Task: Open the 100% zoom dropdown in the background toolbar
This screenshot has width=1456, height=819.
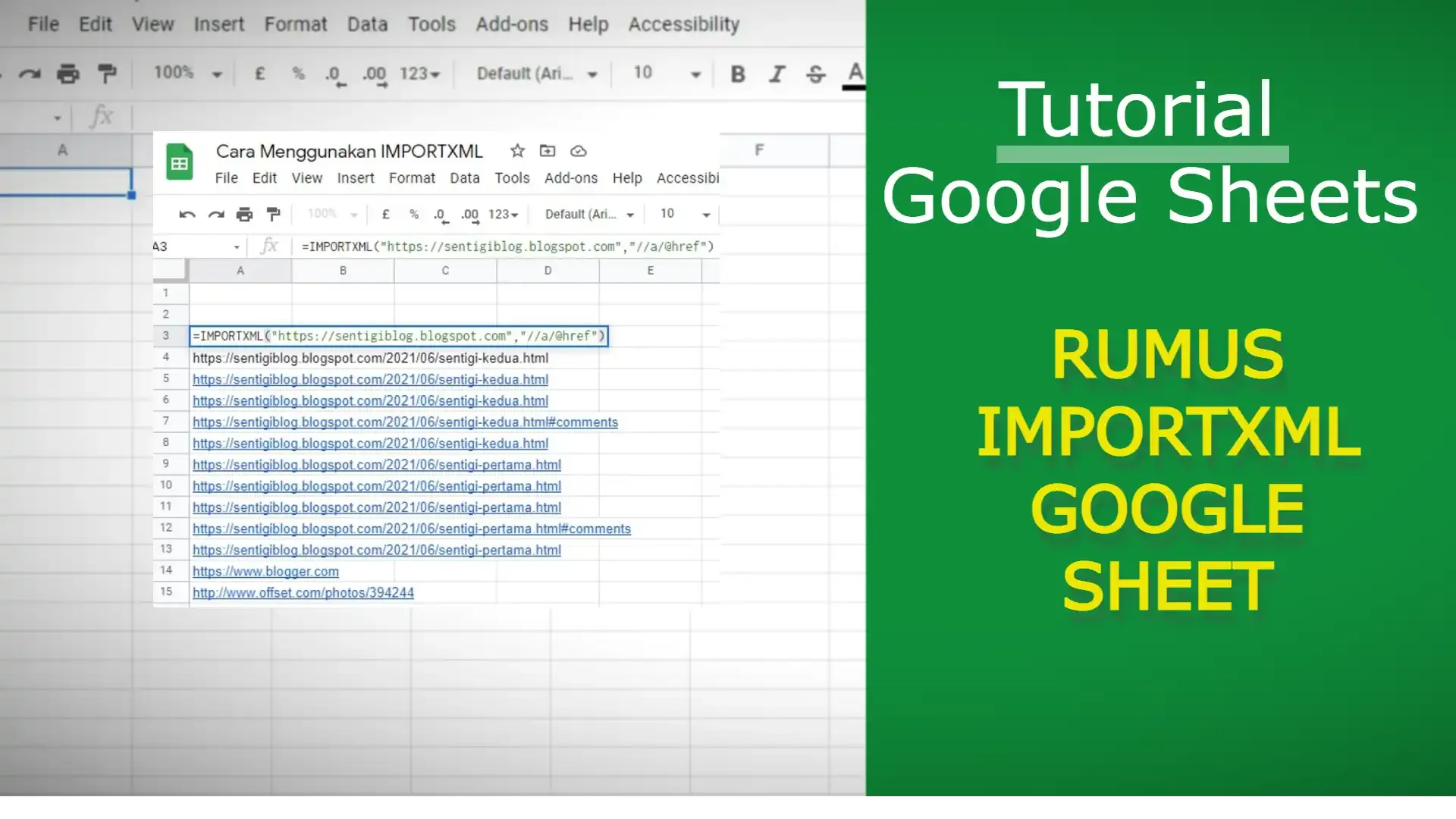Action: [x=187, y=73]
